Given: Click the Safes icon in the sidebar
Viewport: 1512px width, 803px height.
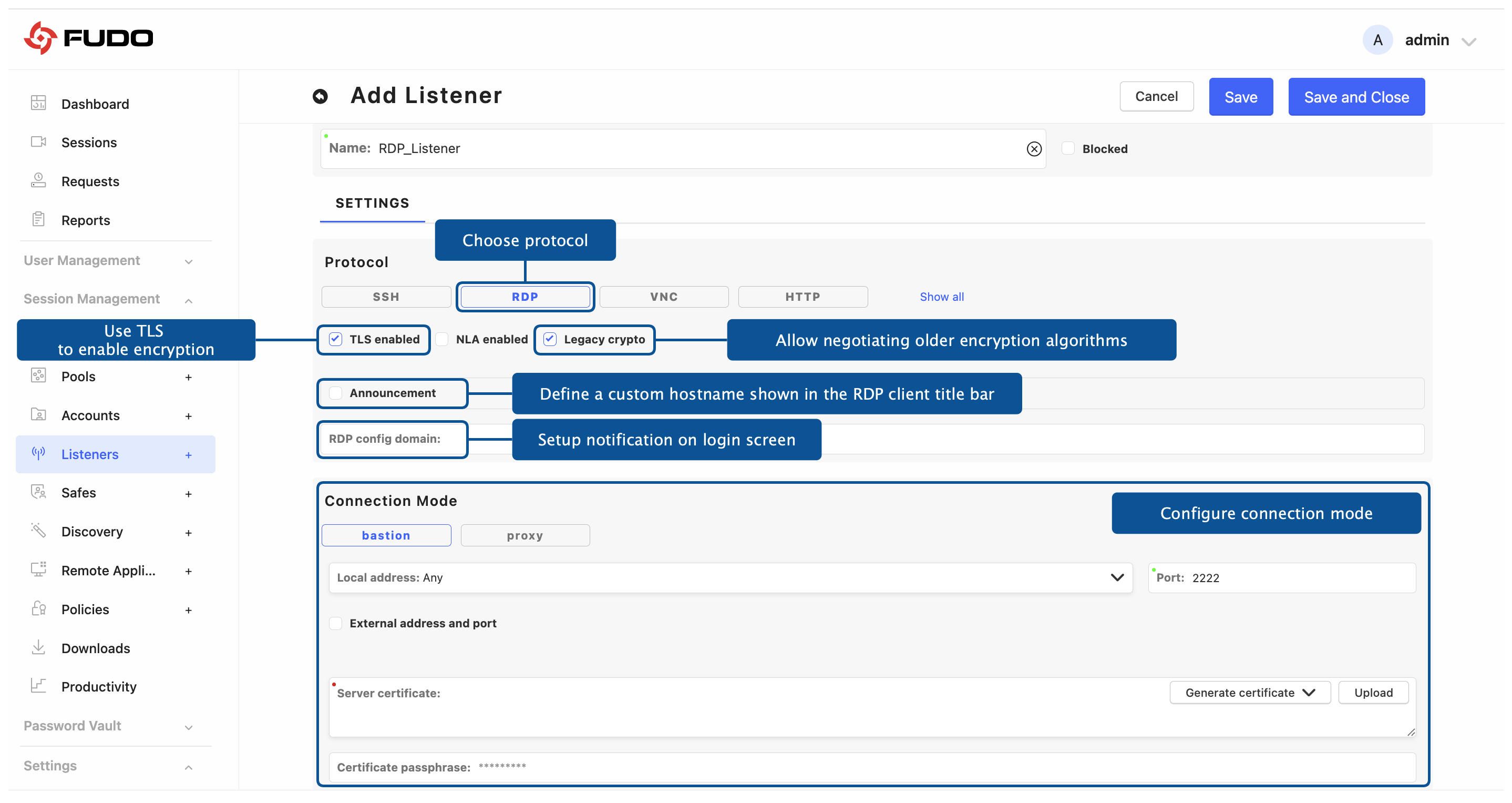Looking at the screenshot, I should (39, 492).
